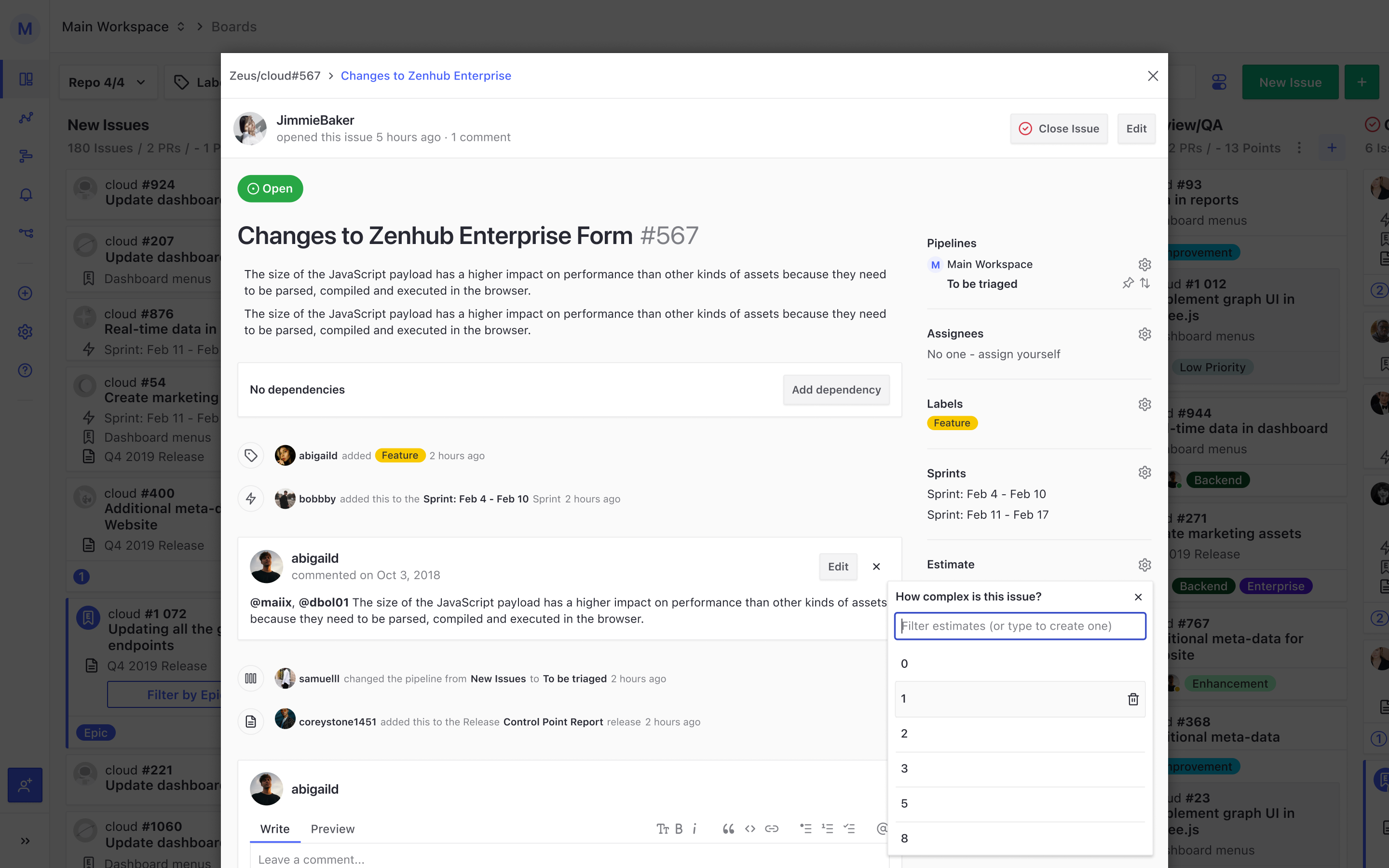The width and height of the screenshot is (1389, 868).
Task: Insert a quote using the toolbar icon
Action: click(728, 828)
